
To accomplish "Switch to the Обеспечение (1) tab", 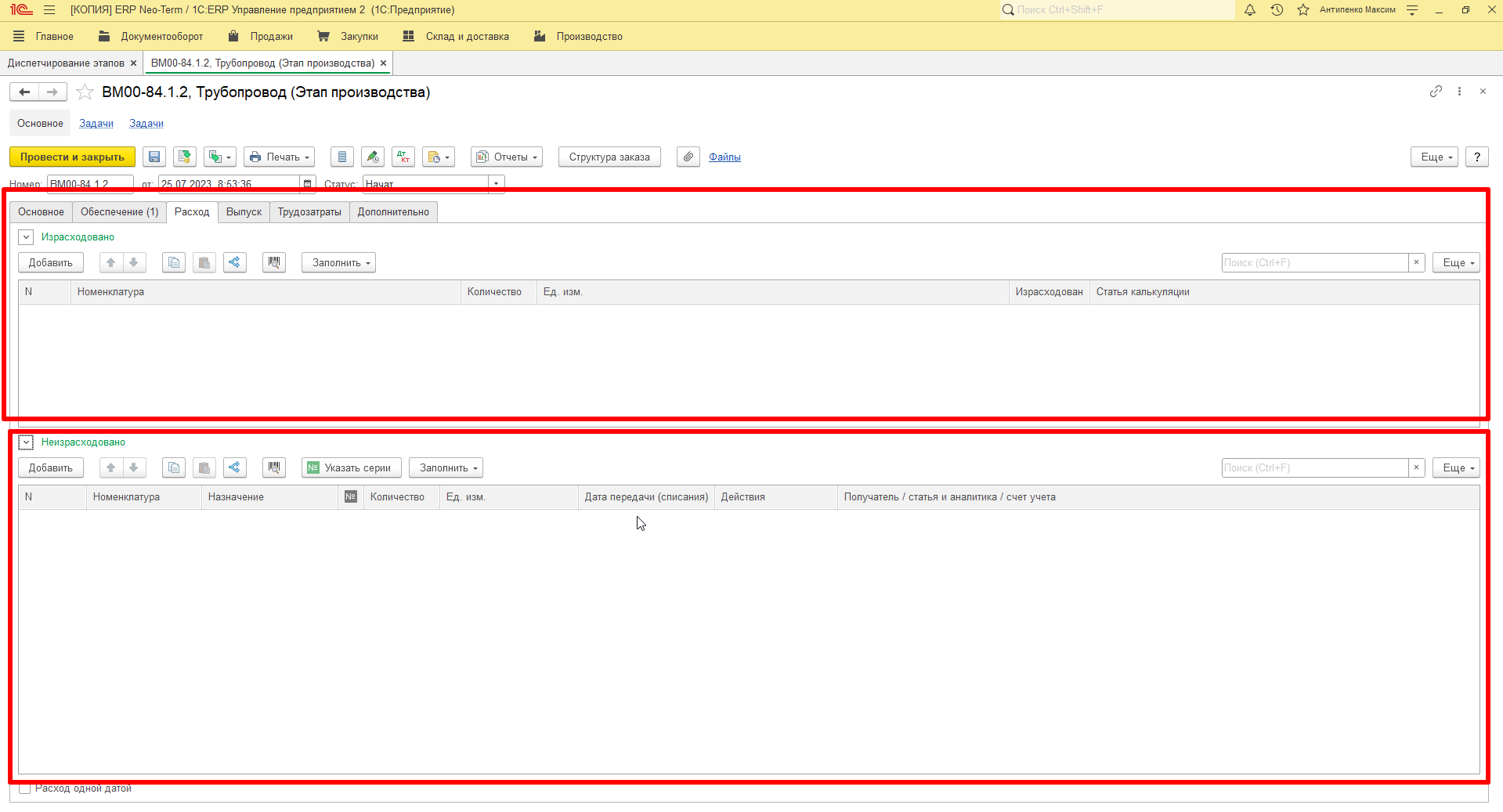I will [x=119, y=212].
